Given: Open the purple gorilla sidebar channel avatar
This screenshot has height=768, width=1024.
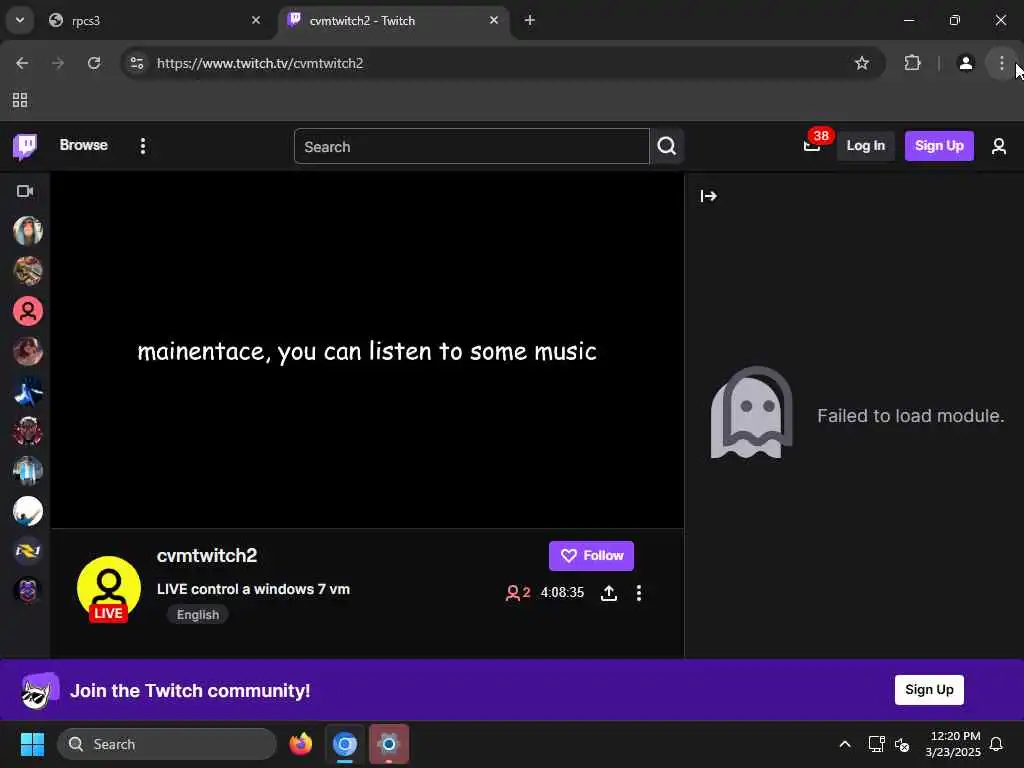Looking at the screenshot, I should (x=28, y=591).
